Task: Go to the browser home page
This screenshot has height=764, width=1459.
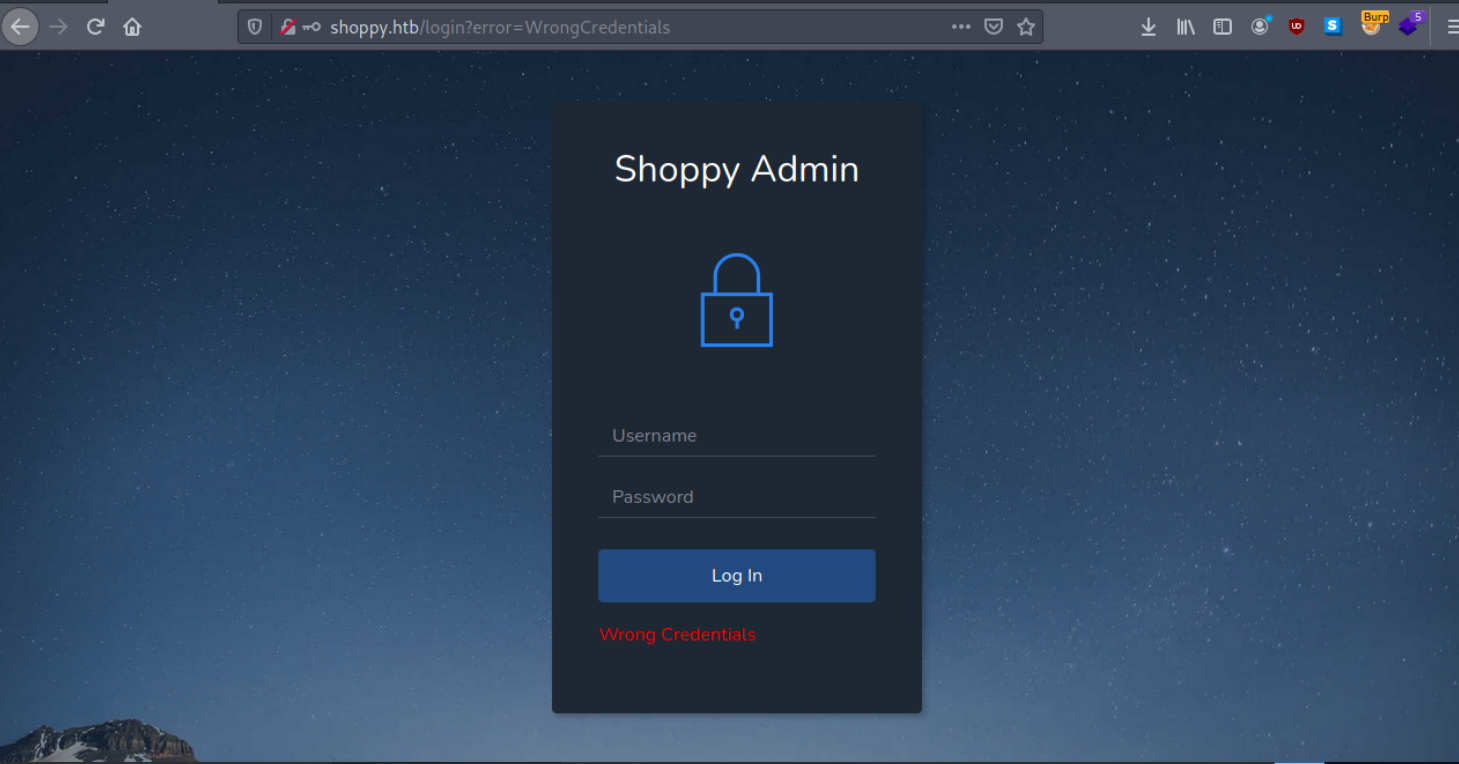Action: click(x=132, y=27)
